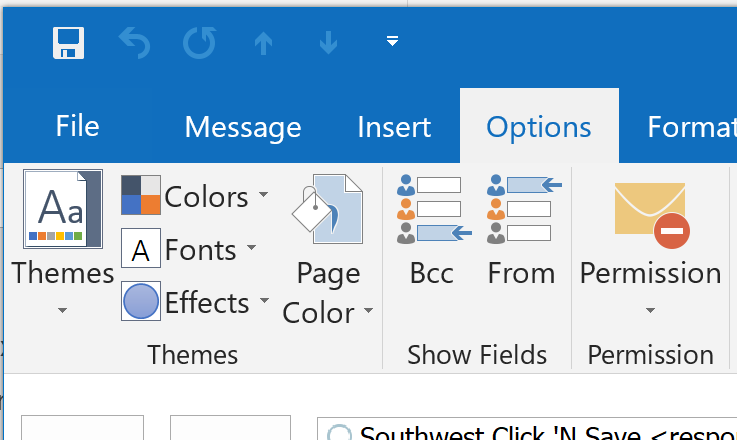Expand the Themes dropdown arrow

pos(62,311)
